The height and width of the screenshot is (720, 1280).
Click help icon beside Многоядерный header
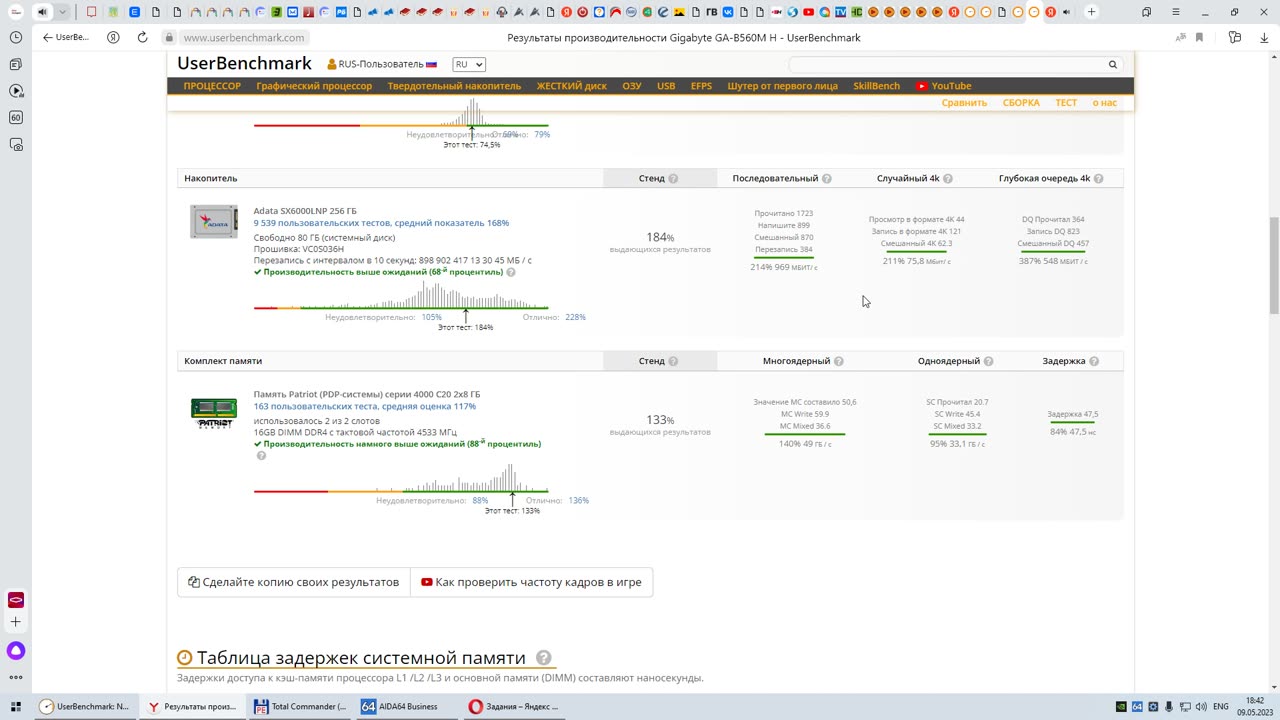coord(839,362)
